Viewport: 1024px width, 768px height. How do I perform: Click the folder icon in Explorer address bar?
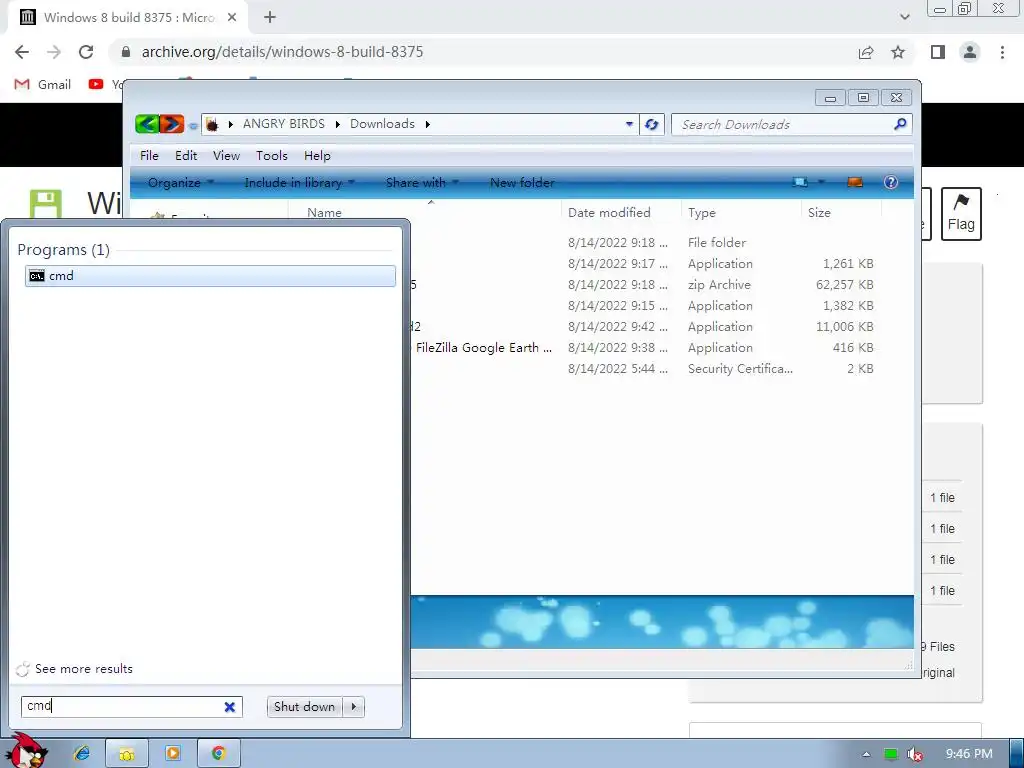tap(212, 124)
